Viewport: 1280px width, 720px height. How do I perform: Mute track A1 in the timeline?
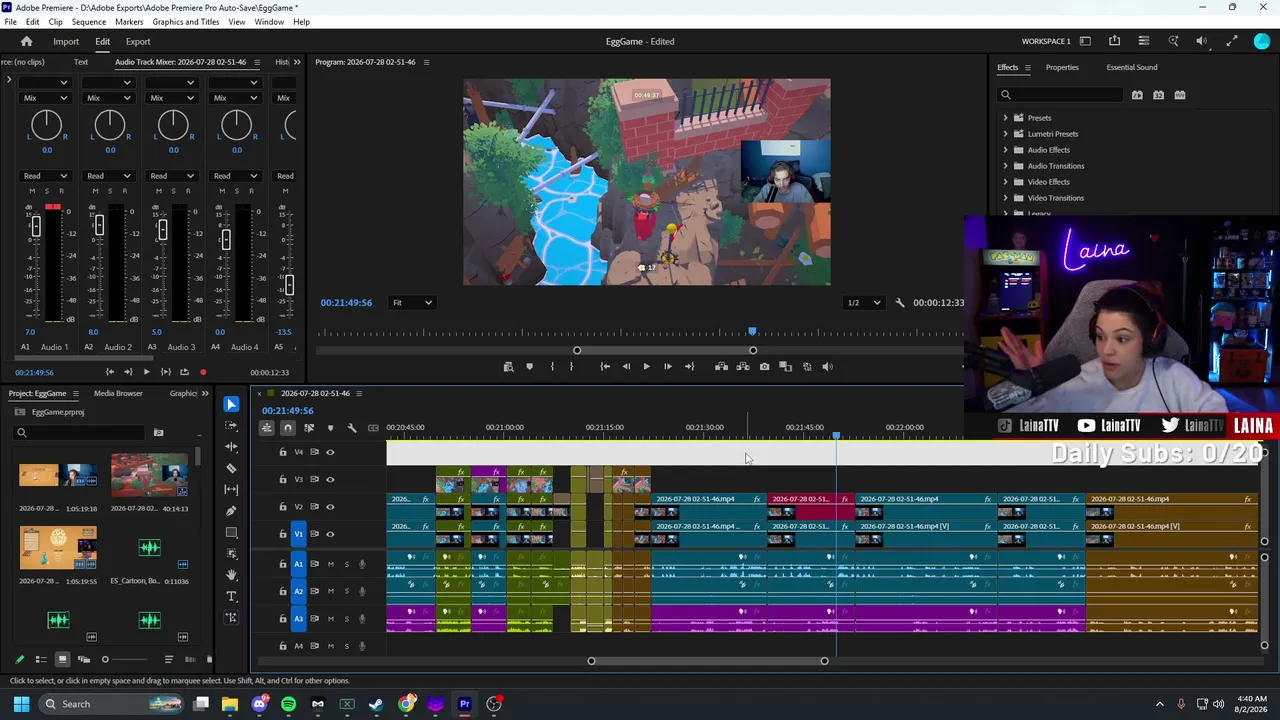[x=331, y=564]
